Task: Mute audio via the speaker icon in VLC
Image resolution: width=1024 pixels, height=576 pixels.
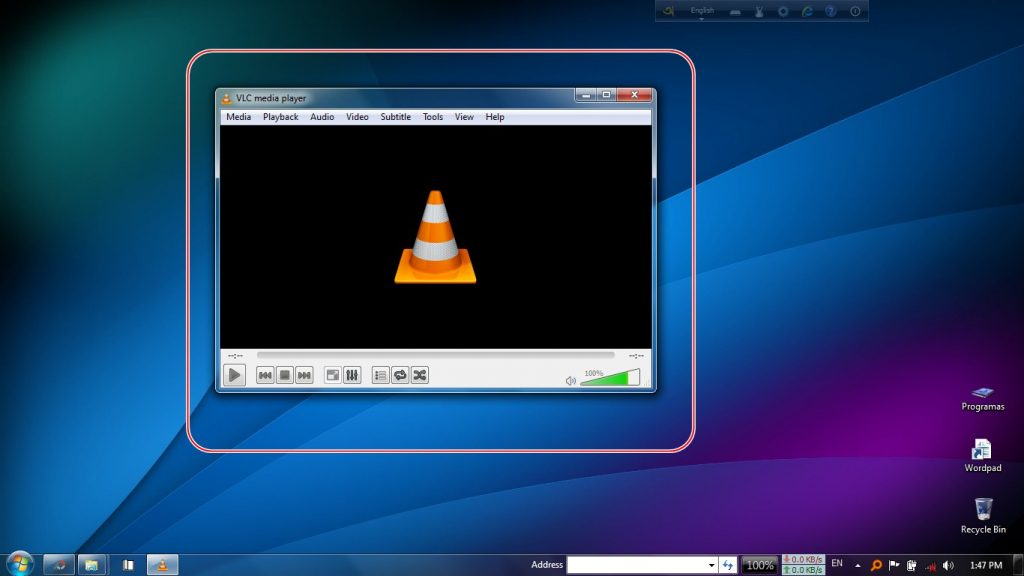Action: click(x=570, y=381)
